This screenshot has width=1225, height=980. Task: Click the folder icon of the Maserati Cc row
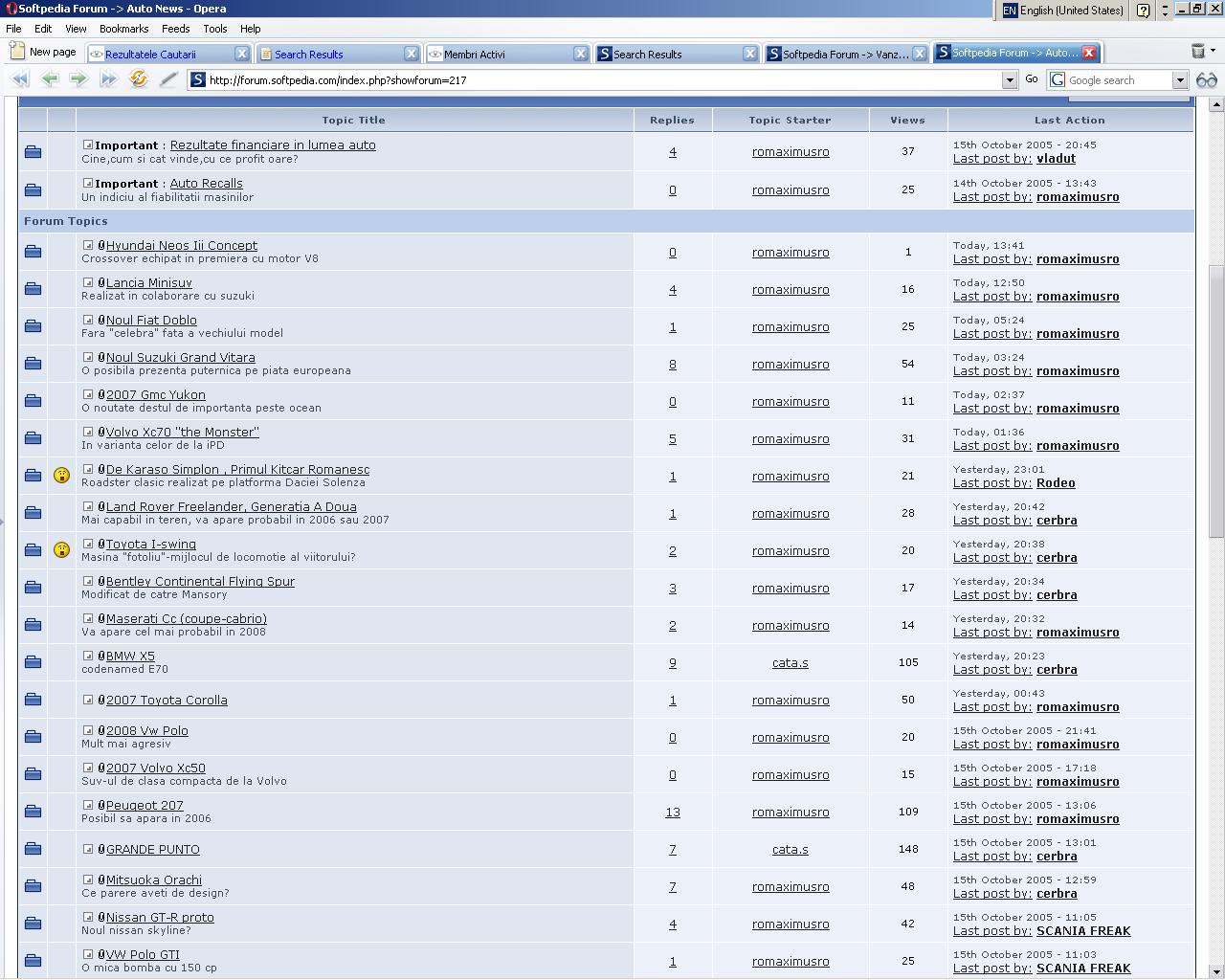[33, 625]
